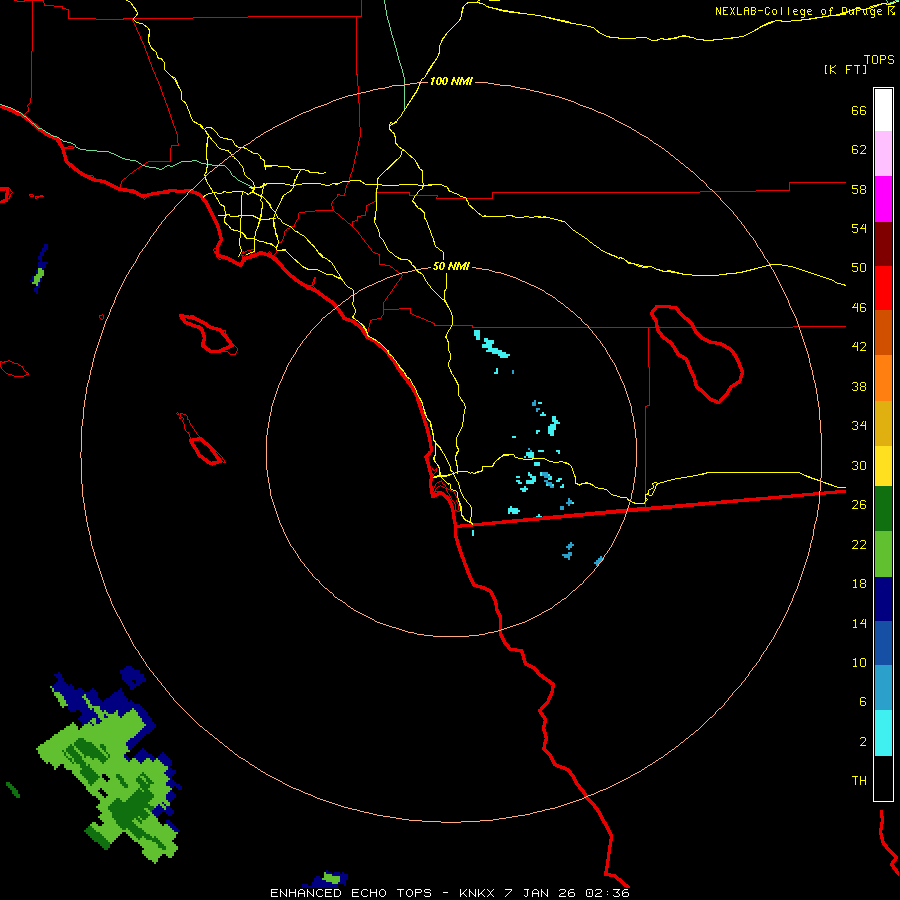Click the yellow 34 kft legend swatch

[x=883, y=466]
